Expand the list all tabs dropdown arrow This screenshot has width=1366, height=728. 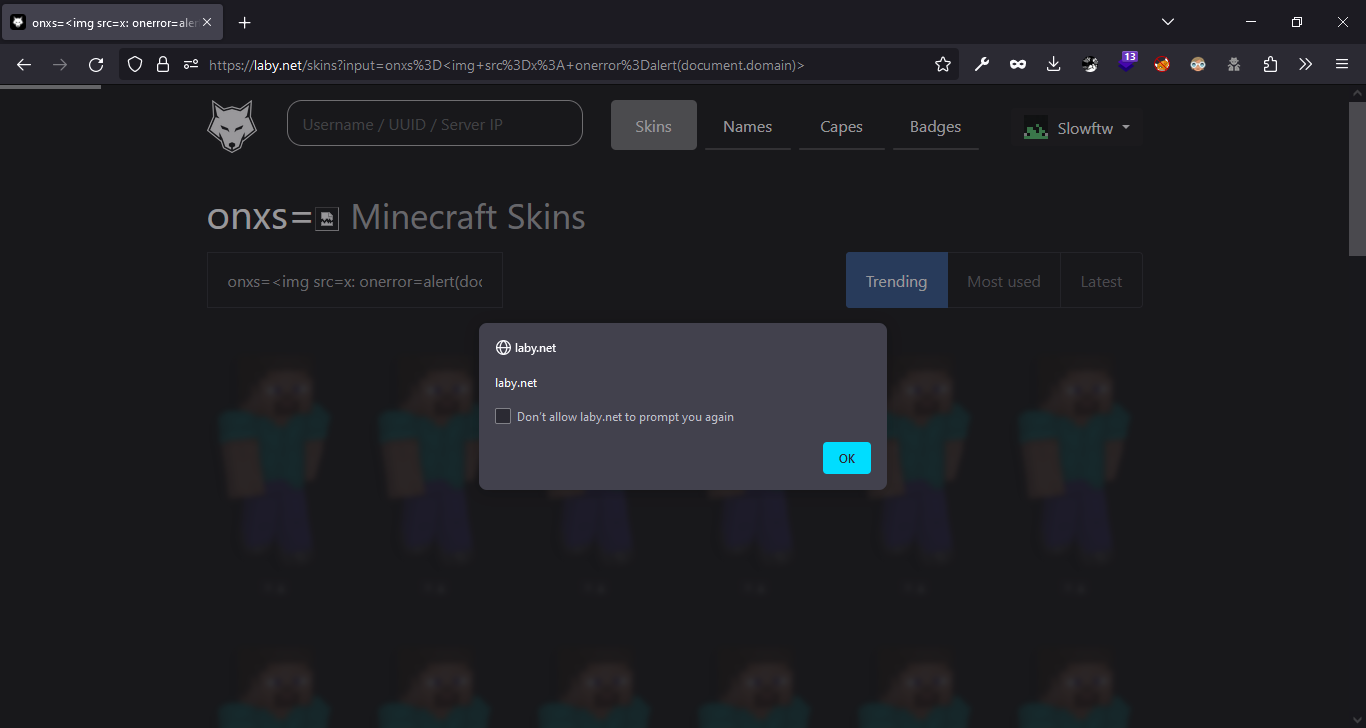point(1167,22)
